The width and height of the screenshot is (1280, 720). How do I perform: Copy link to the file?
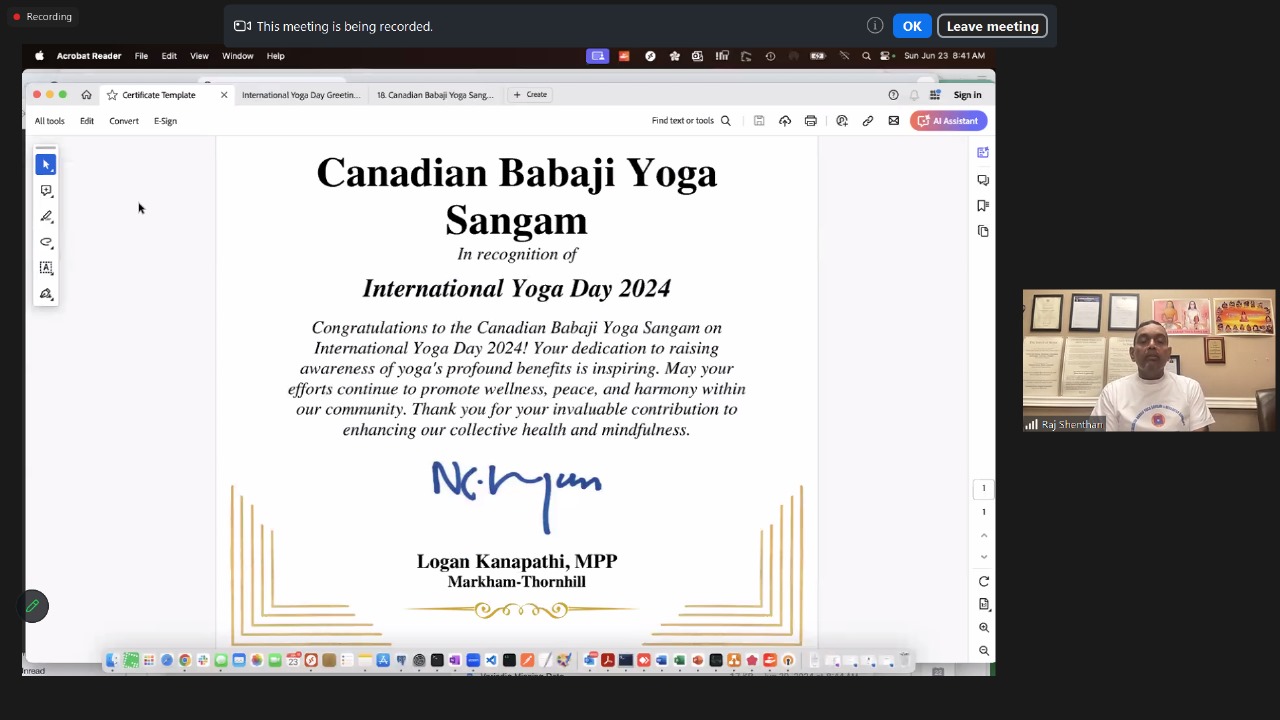(868, 121)
